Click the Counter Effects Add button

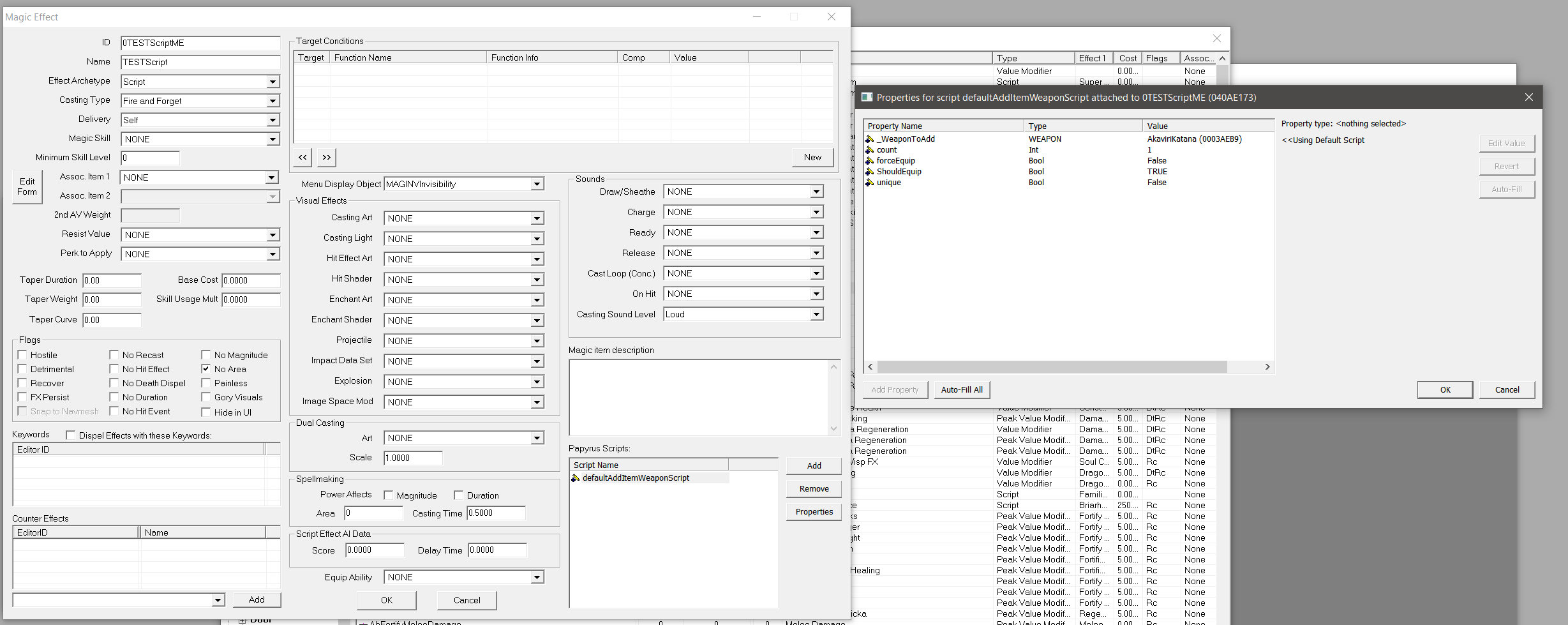point(257,599)
